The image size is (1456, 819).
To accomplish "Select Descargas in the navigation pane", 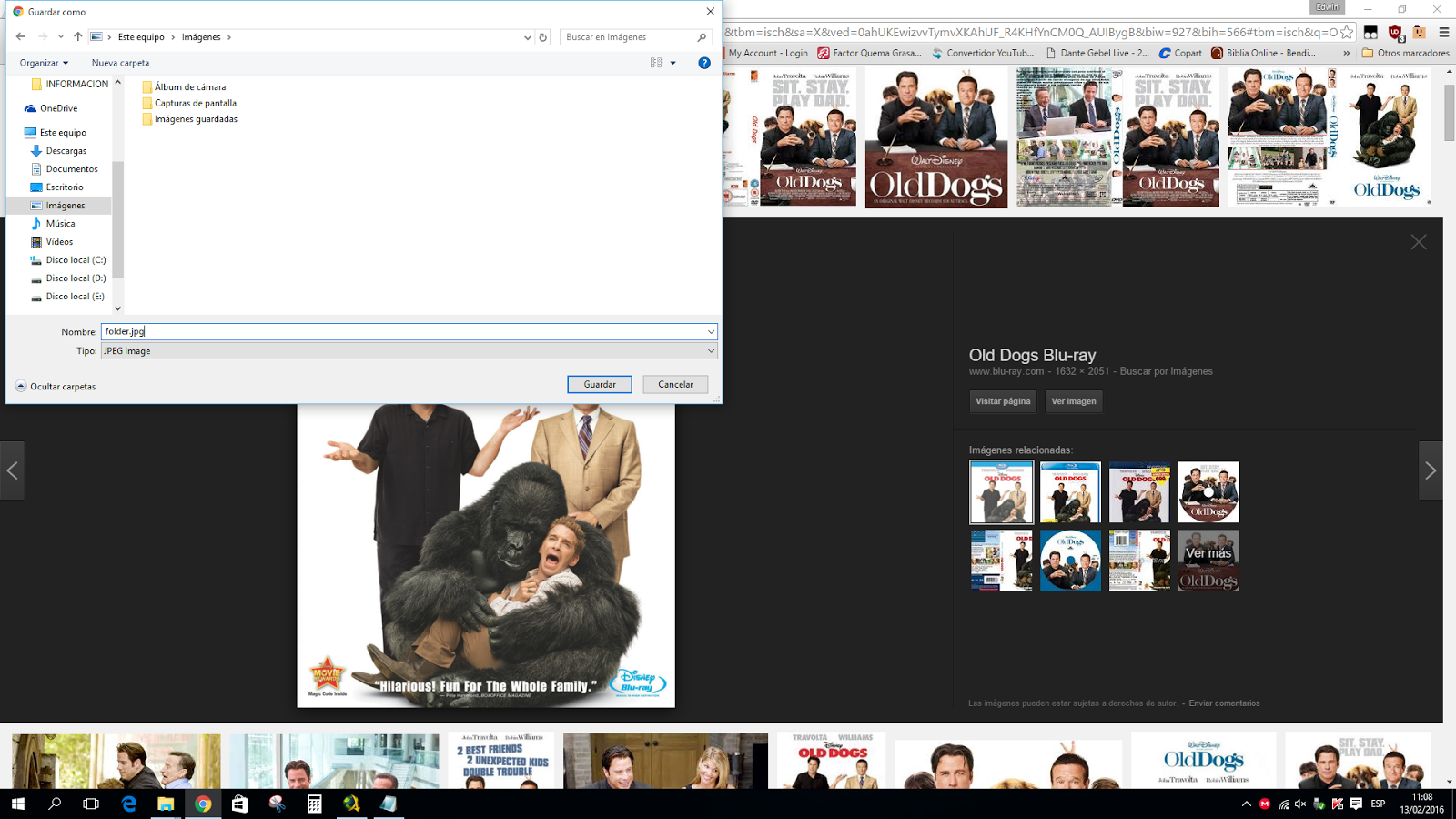I will 66,151.
